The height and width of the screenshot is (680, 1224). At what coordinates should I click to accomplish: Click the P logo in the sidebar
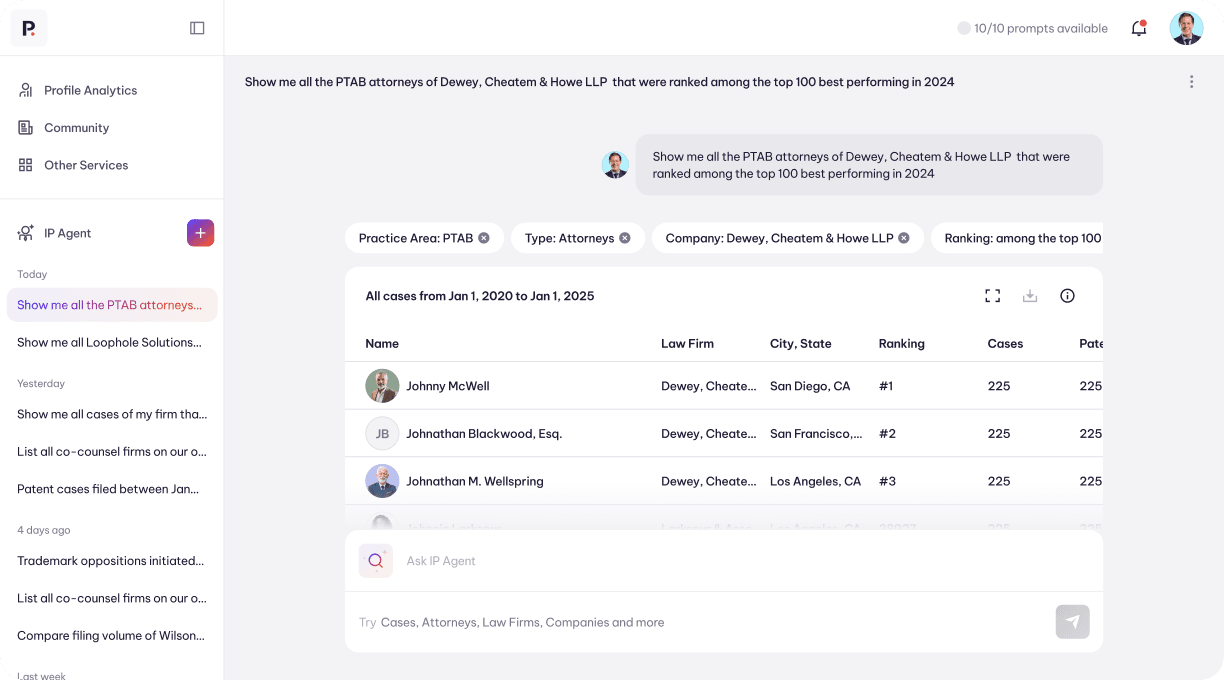(29, 28)
